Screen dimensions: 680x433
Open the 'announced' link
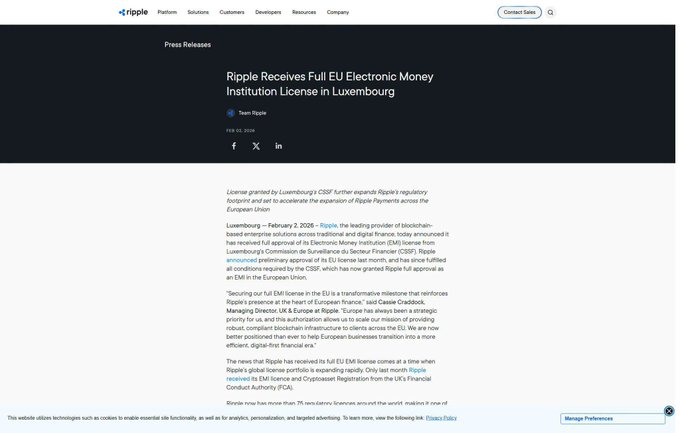tap(242, 260)
